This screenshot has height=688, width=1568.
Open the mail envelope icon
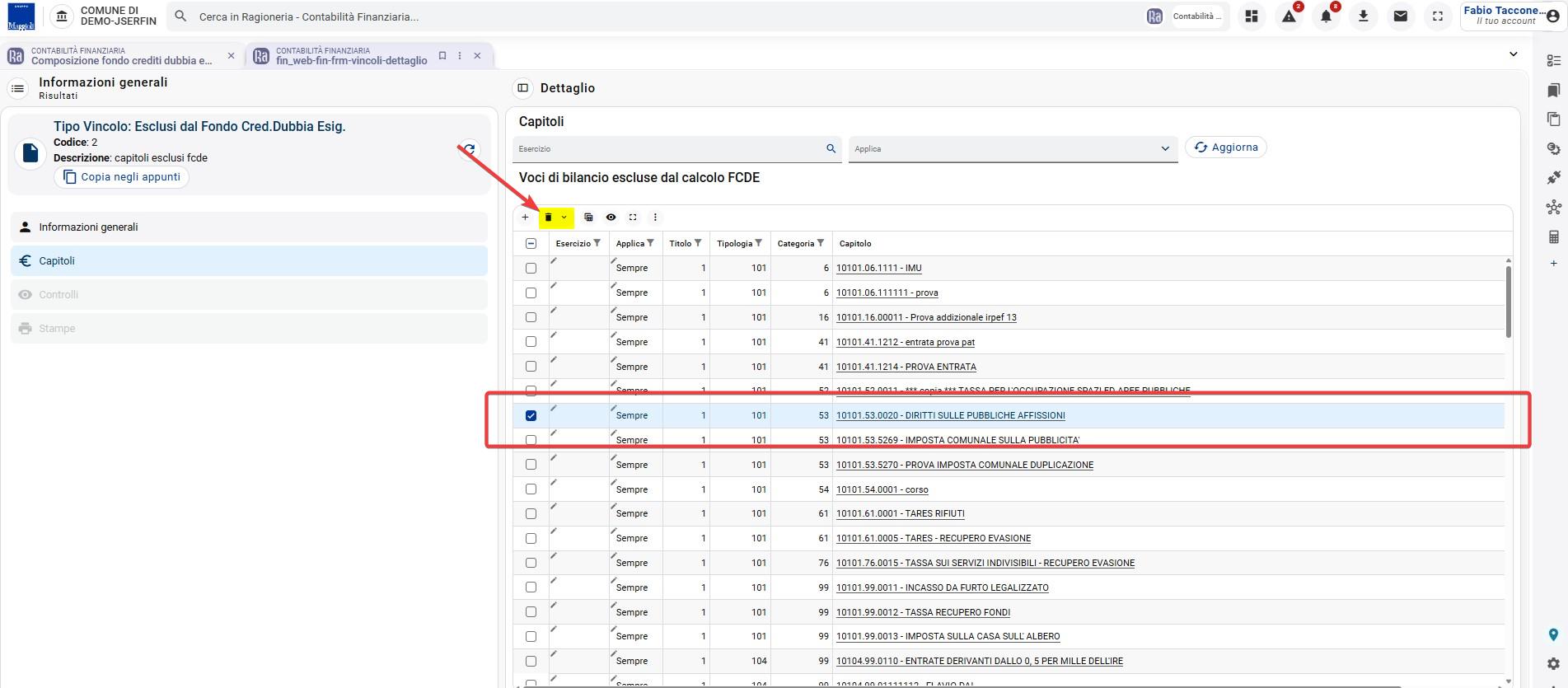[x=1401, y=16]
